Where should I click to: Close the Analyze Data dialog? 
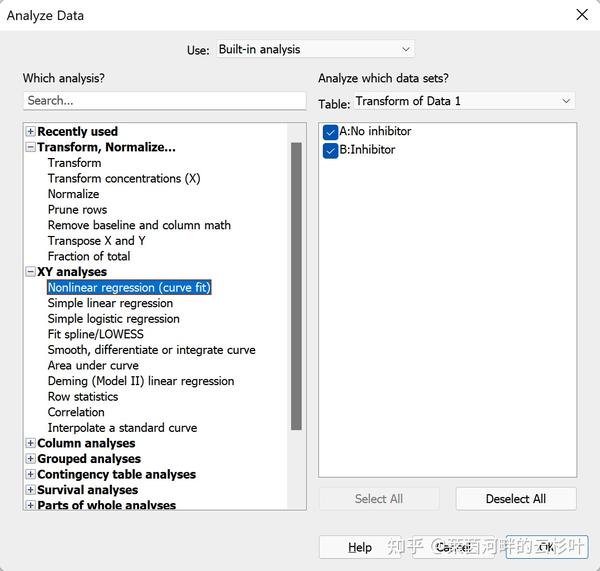click(582, 15)
